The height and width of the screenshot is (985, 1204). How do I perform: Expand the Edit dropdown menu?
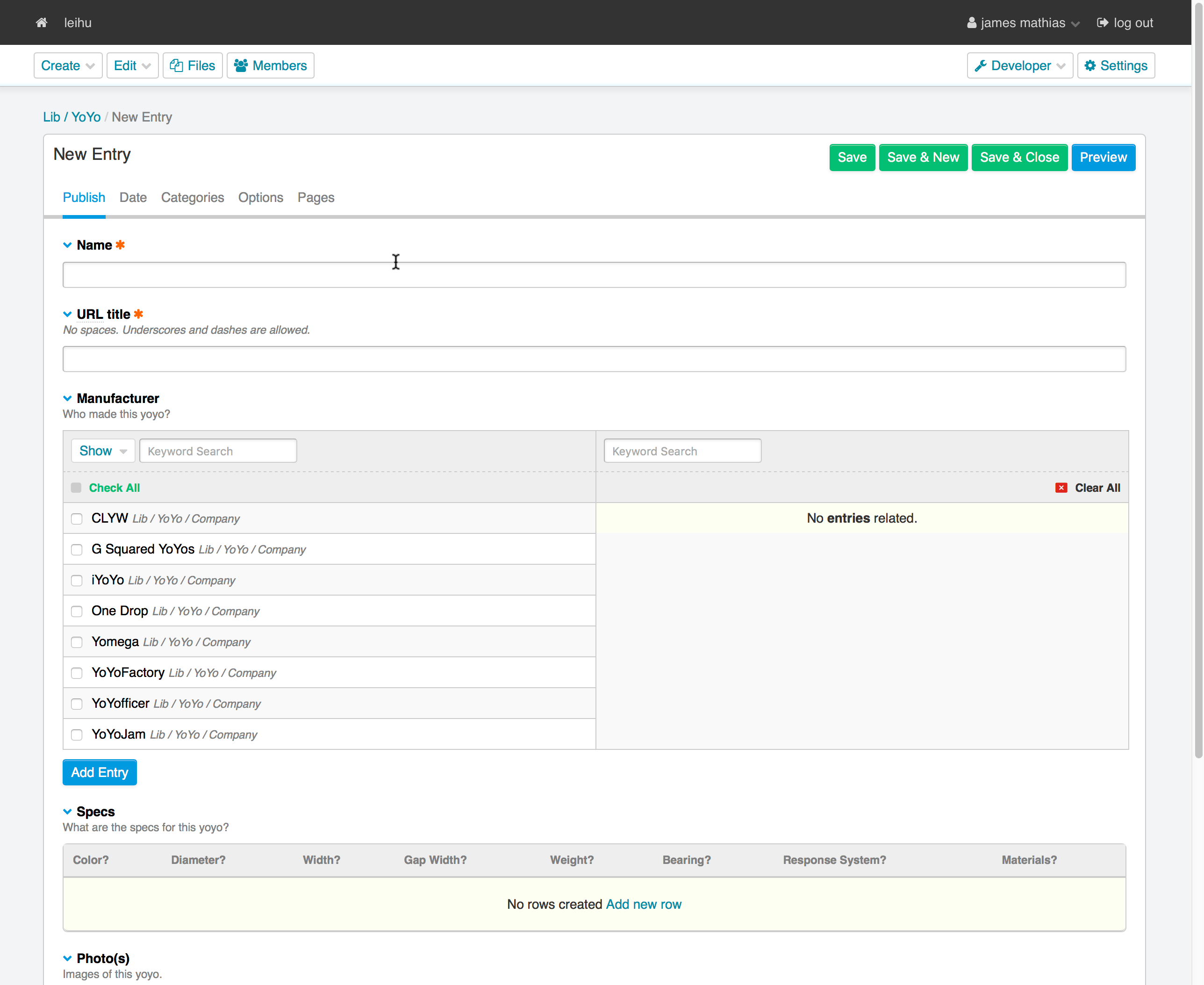(131, 66)
